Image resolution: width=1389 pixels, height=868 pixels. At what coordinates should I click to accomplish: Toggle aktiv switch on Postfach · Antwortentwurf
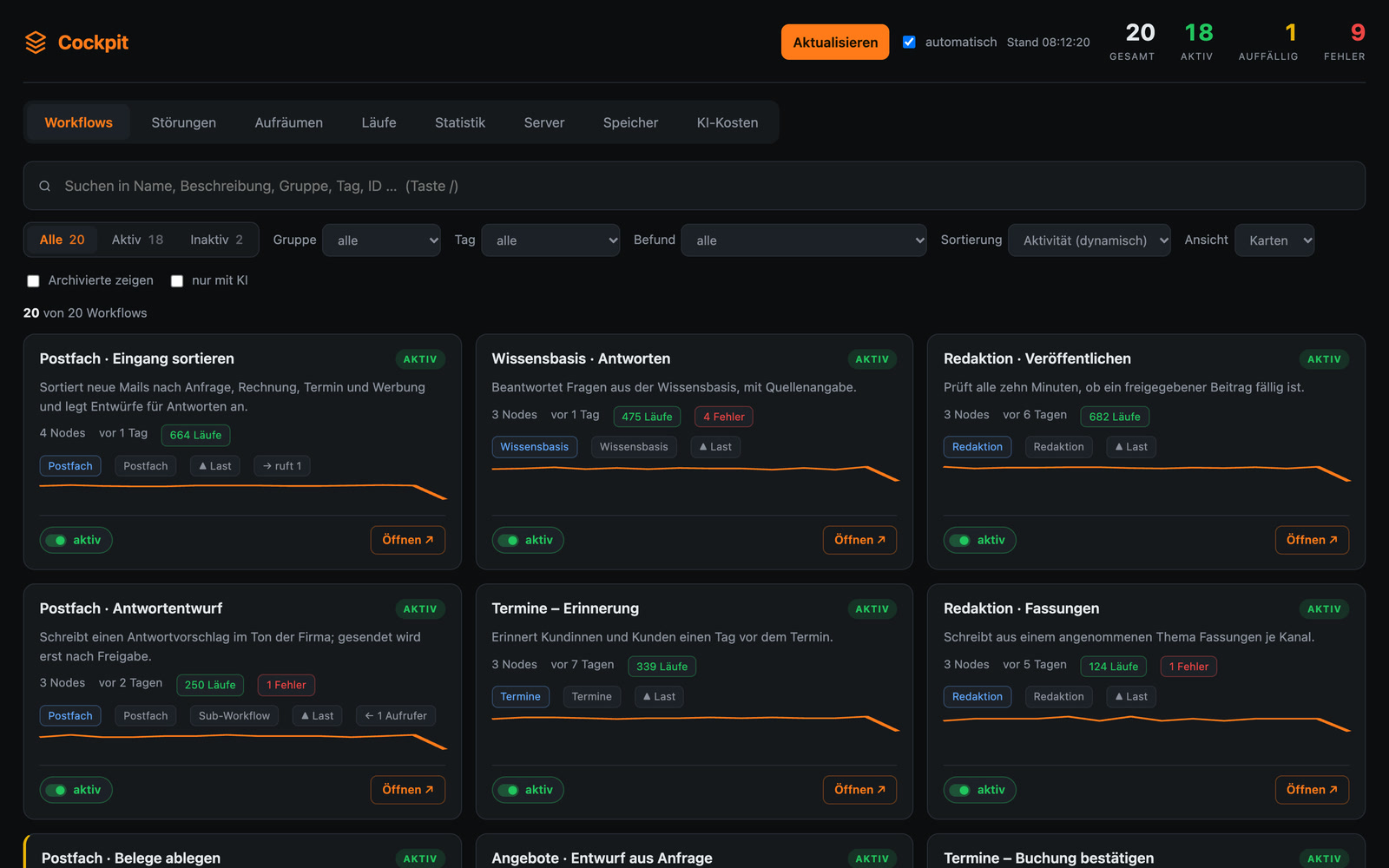pyautogui.click(x=76, y=790)
